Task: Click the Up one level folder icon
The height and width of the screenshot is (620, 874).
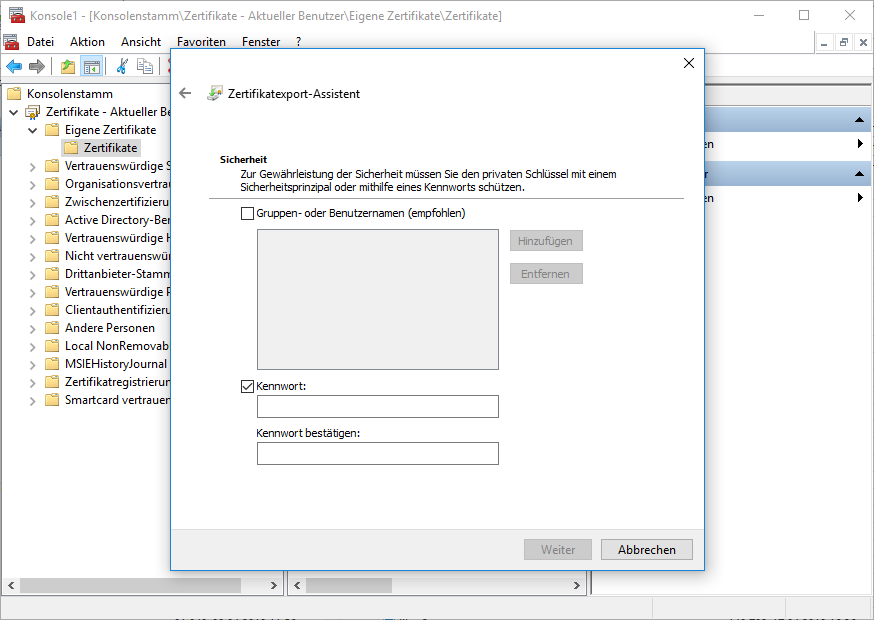Action: coord(67,66)
